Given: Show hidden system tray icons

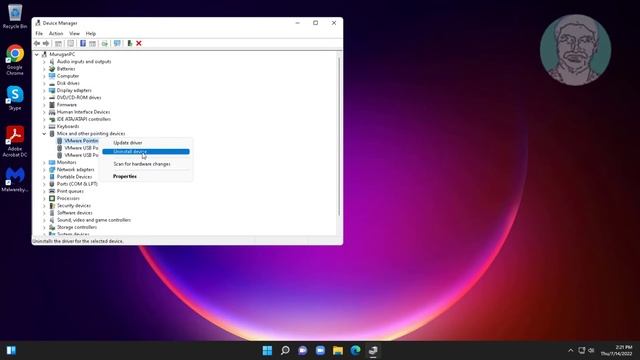Looking at the screenshot, I should coord(571,350).
